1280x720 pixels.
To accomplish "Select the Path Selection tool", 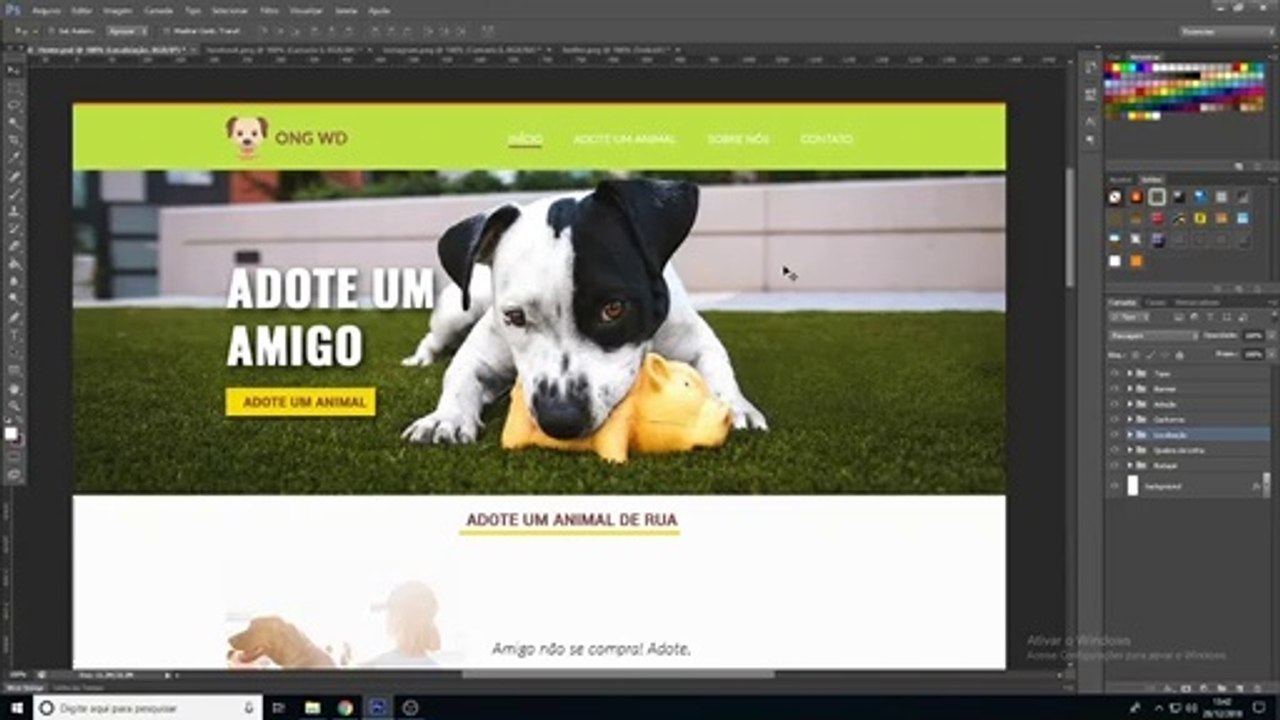I will 14,351.
